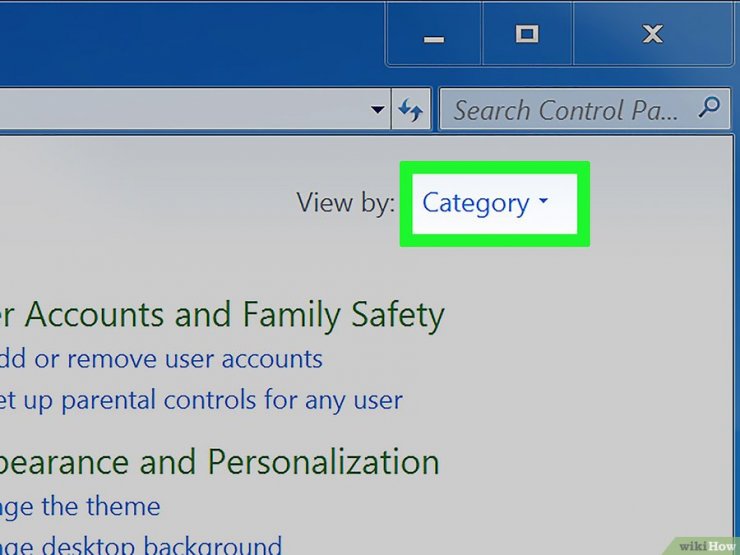The height and width of the screenshot is (555, 740).
Task: Click the magnifier icon in the search box
Action: pos(708,108)
